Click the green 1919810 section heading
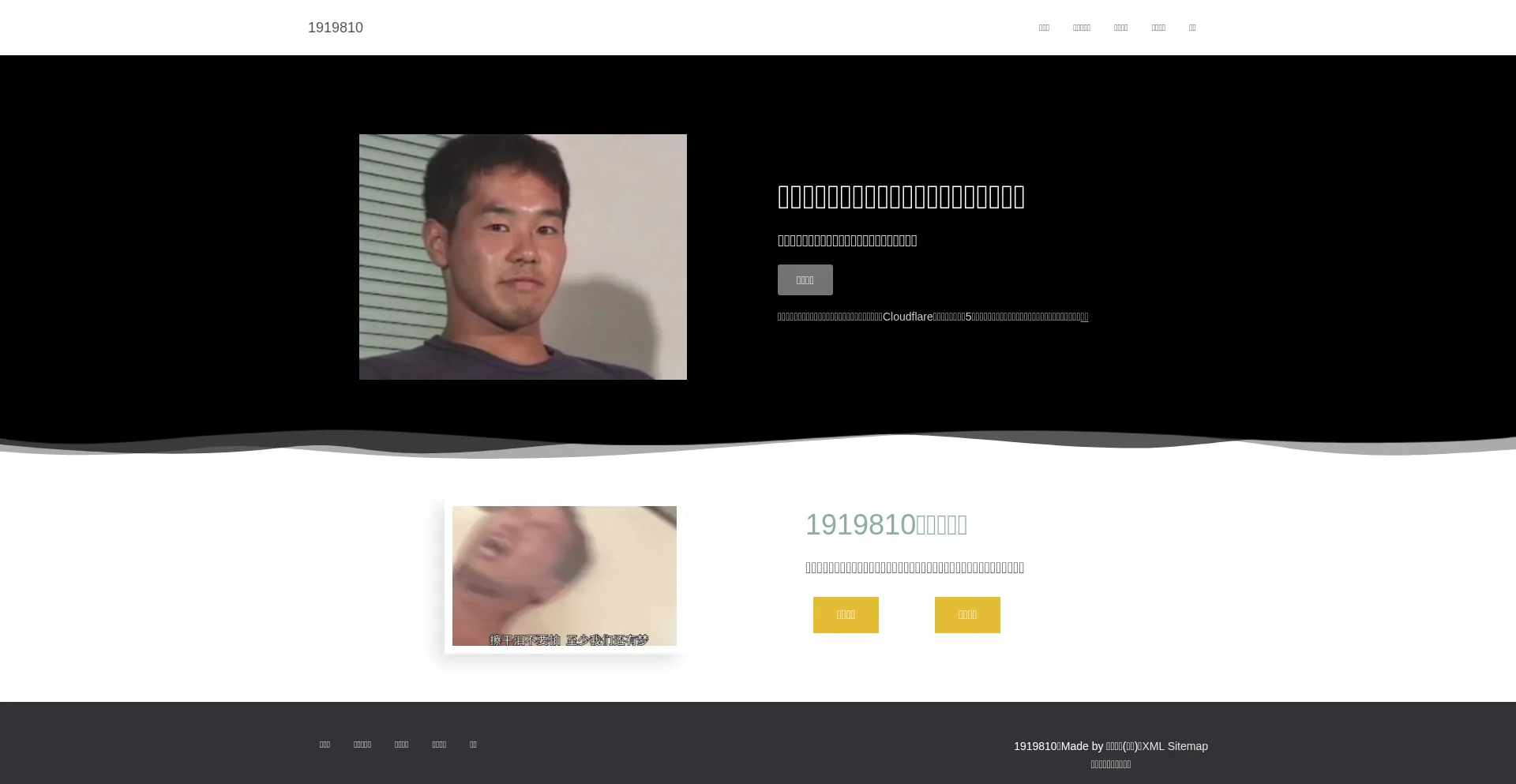 [886, 525]
